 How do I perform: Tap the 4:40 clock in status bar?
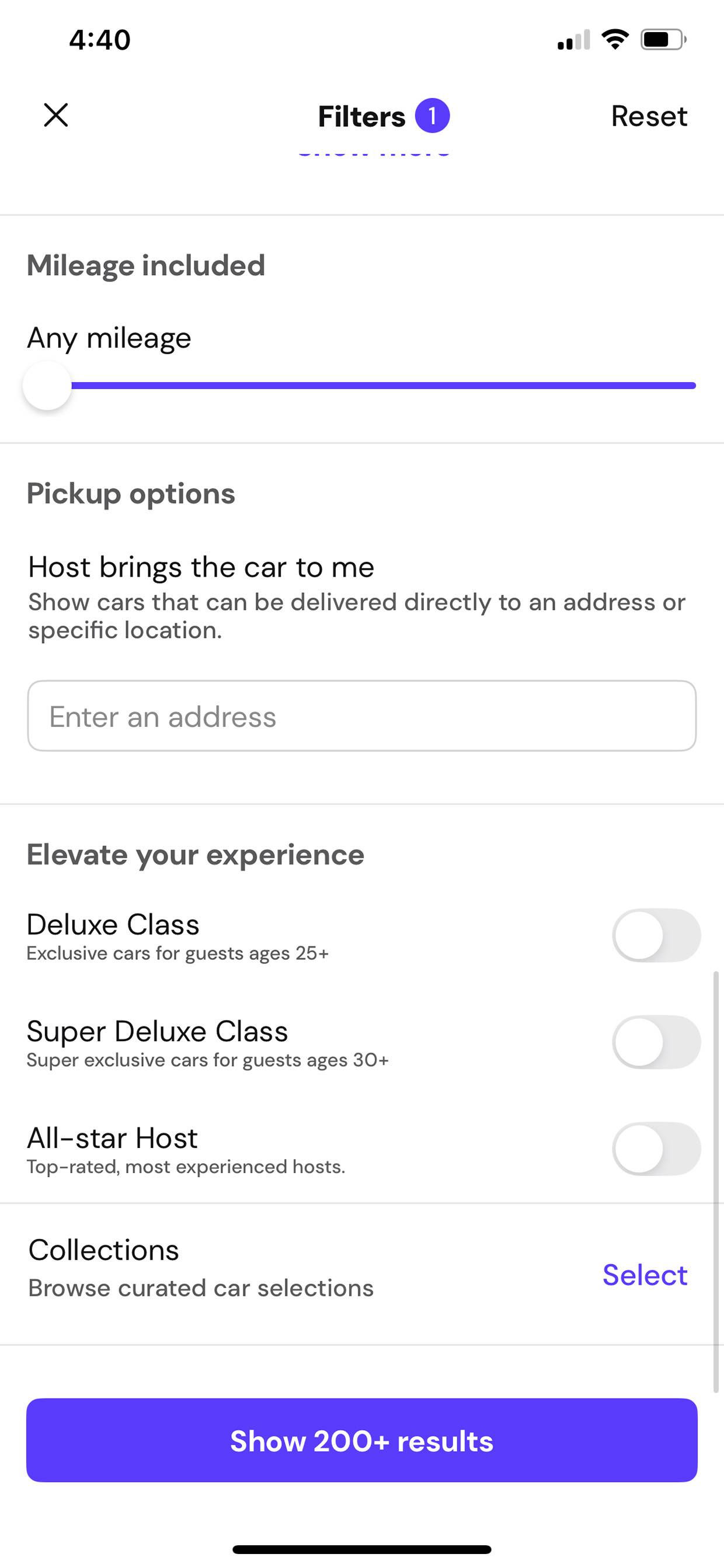100,40
